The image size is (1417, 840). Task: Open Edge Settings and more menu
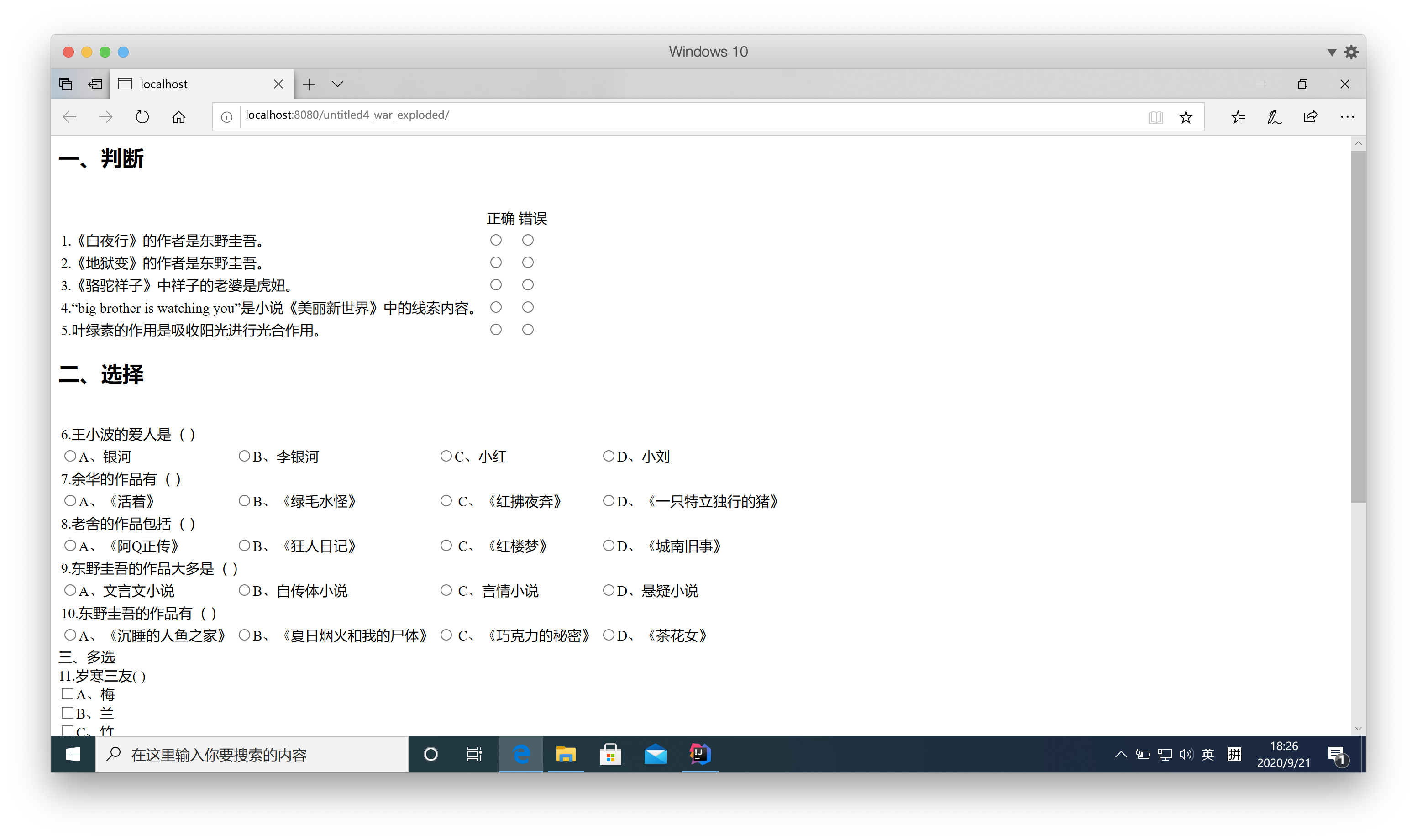(x=1348, y=117)
